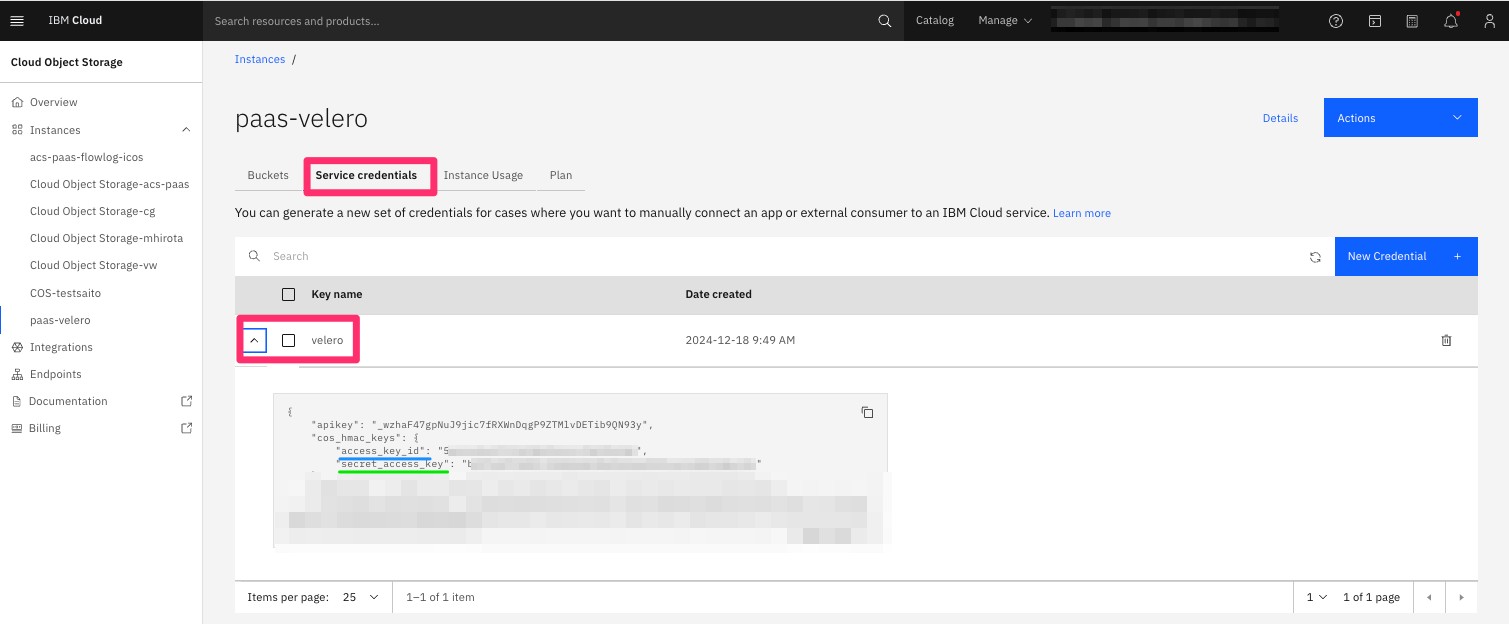Click the velero key name text
Screen dimensions: 1509x624
click(x=327, y=340)
